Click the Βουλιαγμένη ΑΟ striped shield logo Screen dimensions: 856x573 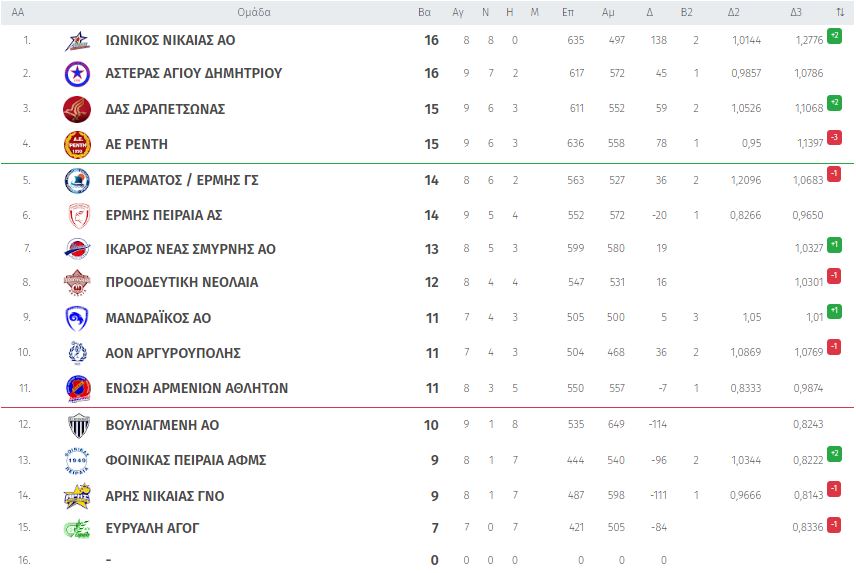click(x=77, y=425)
